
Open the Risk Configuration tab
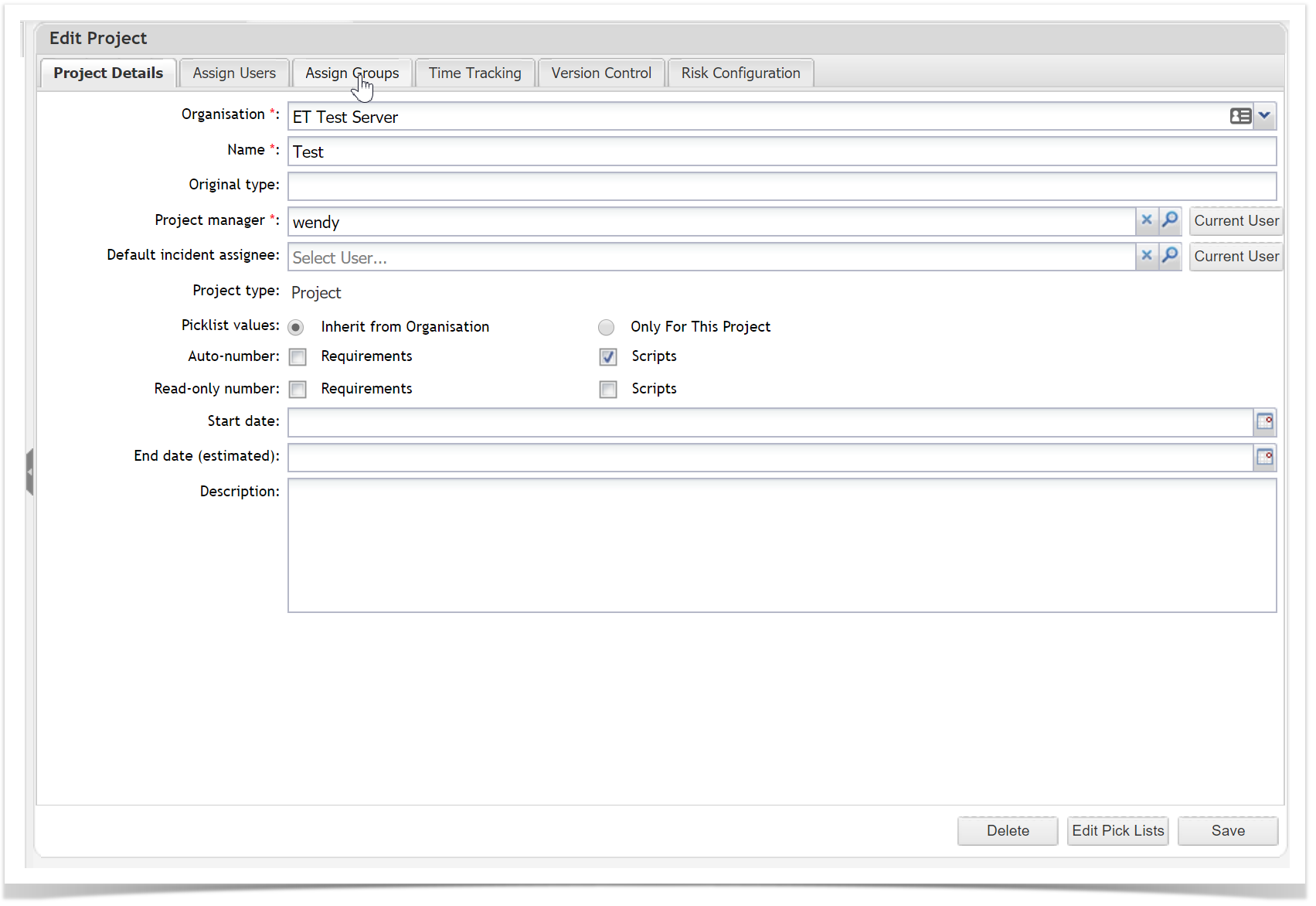(740, 73)
